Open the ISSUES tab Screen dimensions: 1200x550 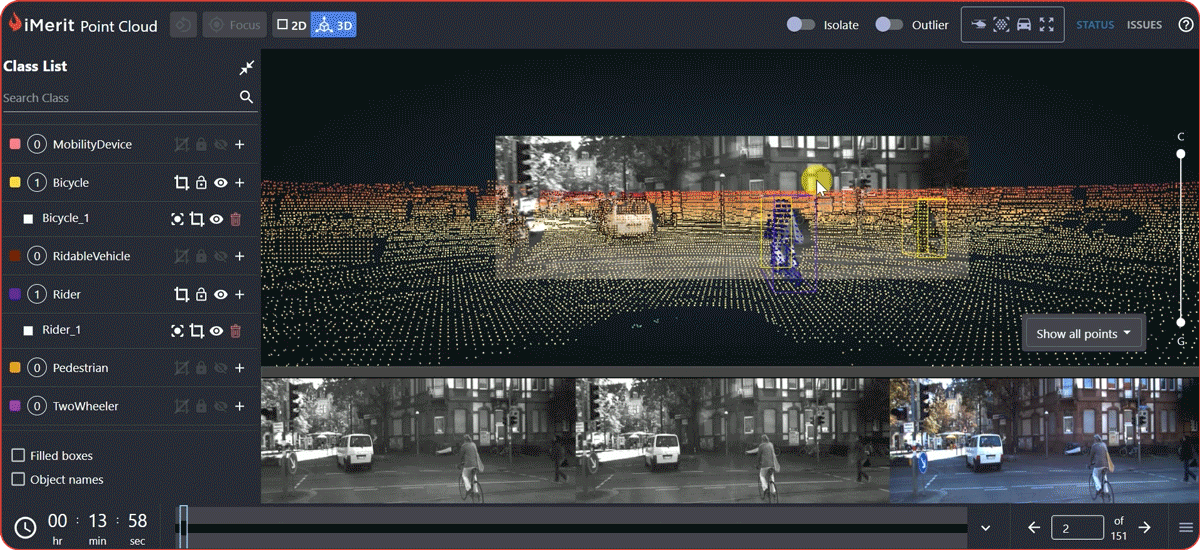tap(1144, 25)
